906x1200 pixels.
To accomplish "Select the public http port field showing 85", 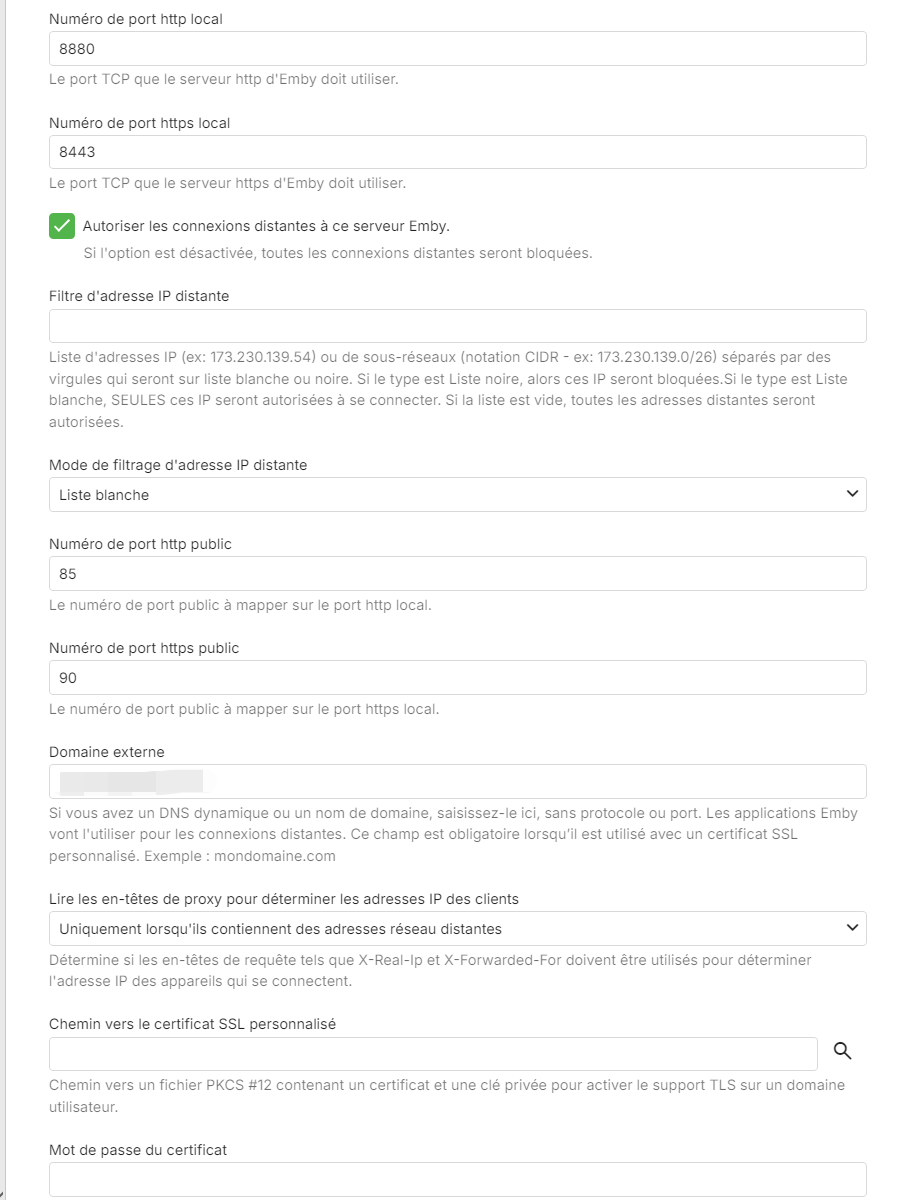I will [457, 575].
